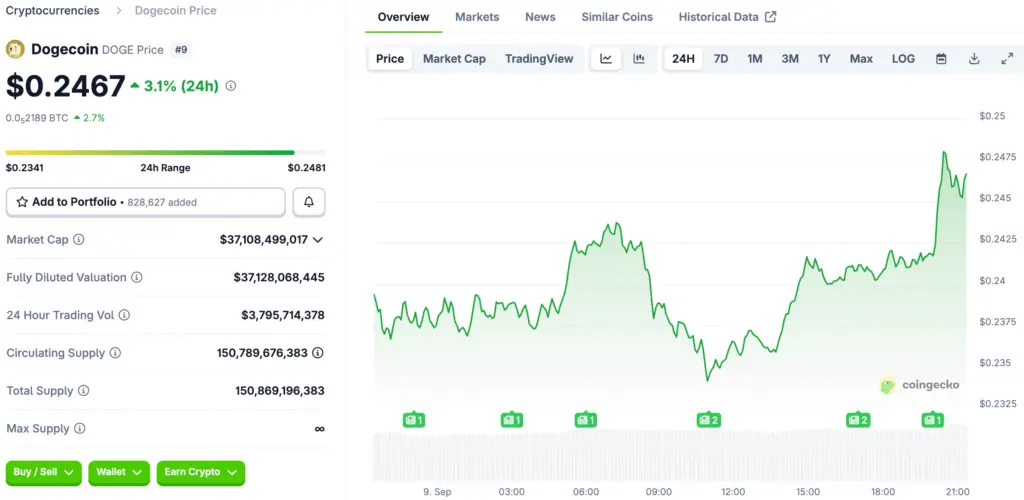Select the TradingView chart toggle
The image size is (1024, 500).
[x=539, y=59]
